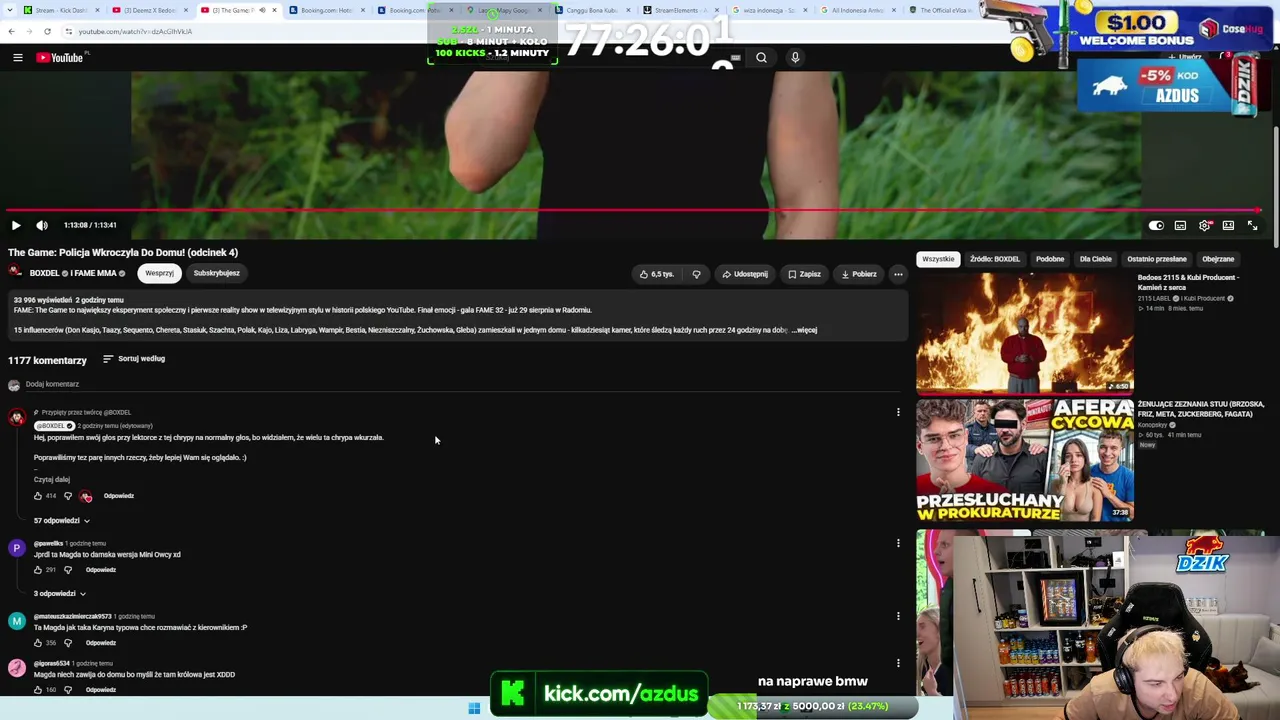Toggle the autoplay switch in the player
Viewport: 1280px width, 720px height.
1156,226
